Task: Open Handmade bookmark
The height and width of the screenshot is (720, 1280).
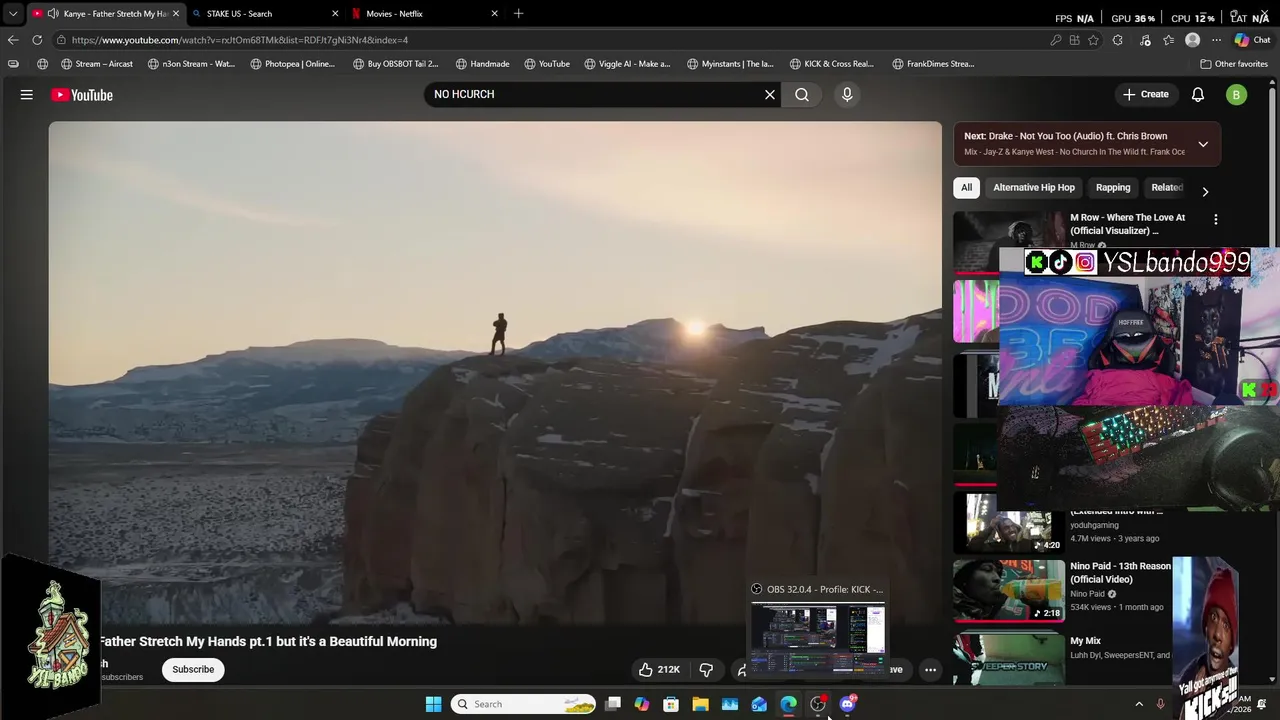Action: point(482,64)
